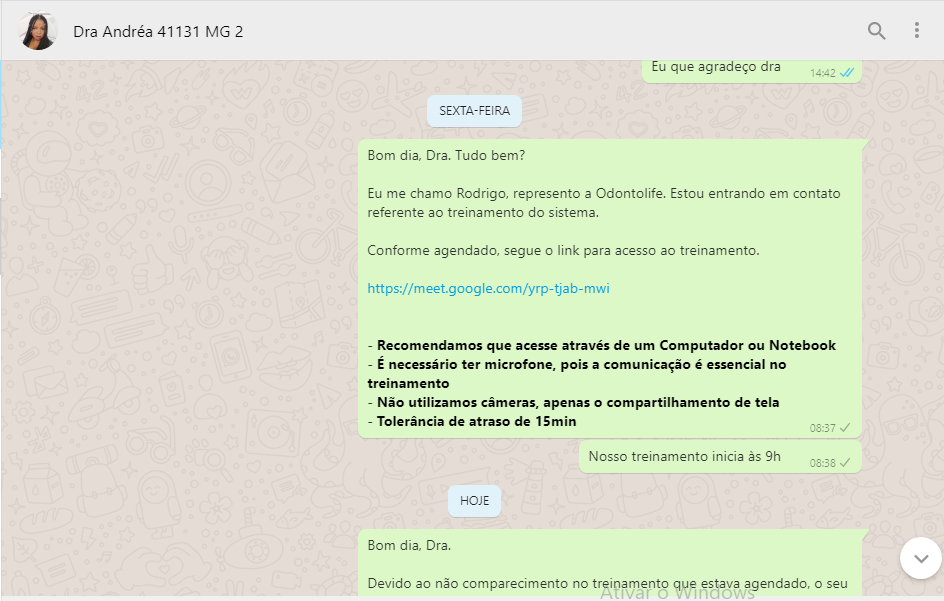
Task: Open Dra Andréa profile picture
Action: tap(38, 31)
